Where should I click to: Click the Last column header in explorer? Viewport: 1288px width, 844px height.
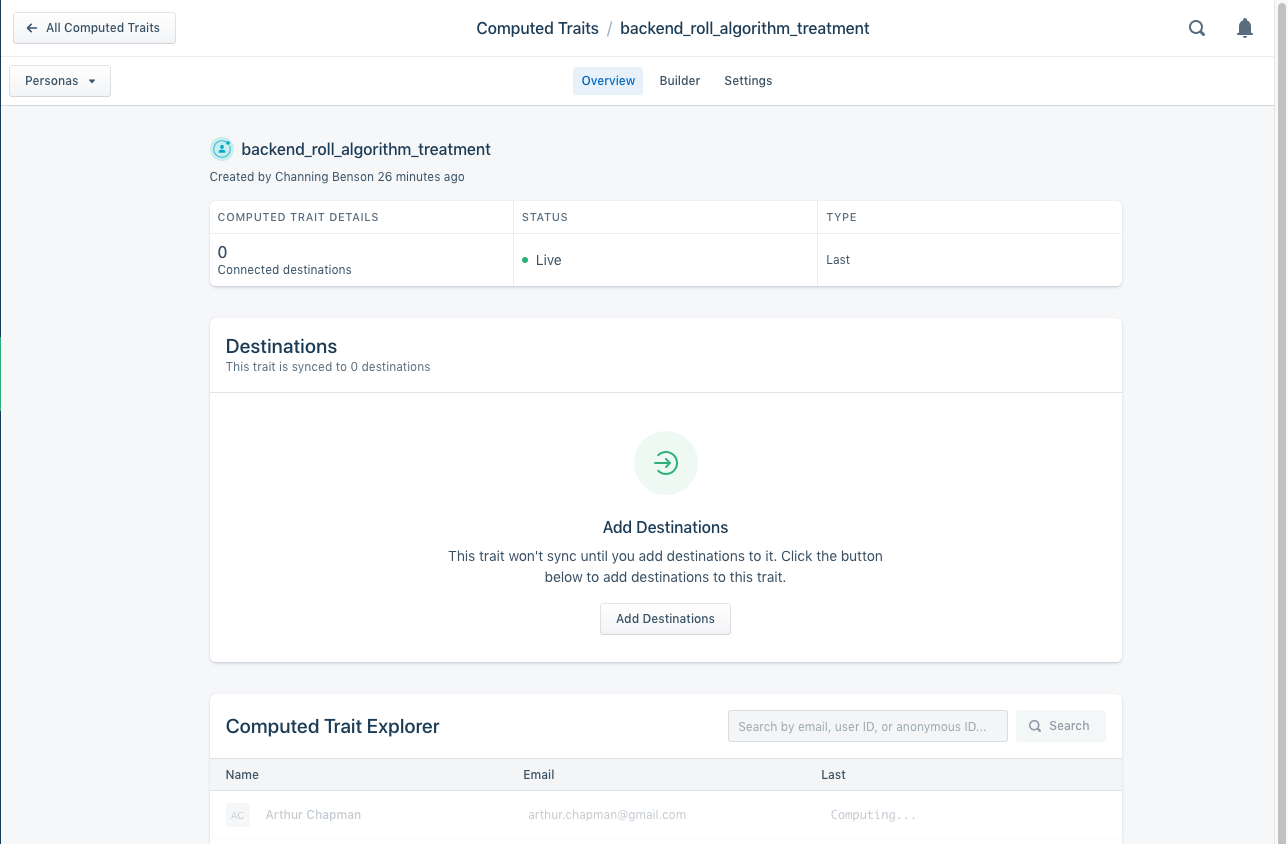click(x=833, y=775)
